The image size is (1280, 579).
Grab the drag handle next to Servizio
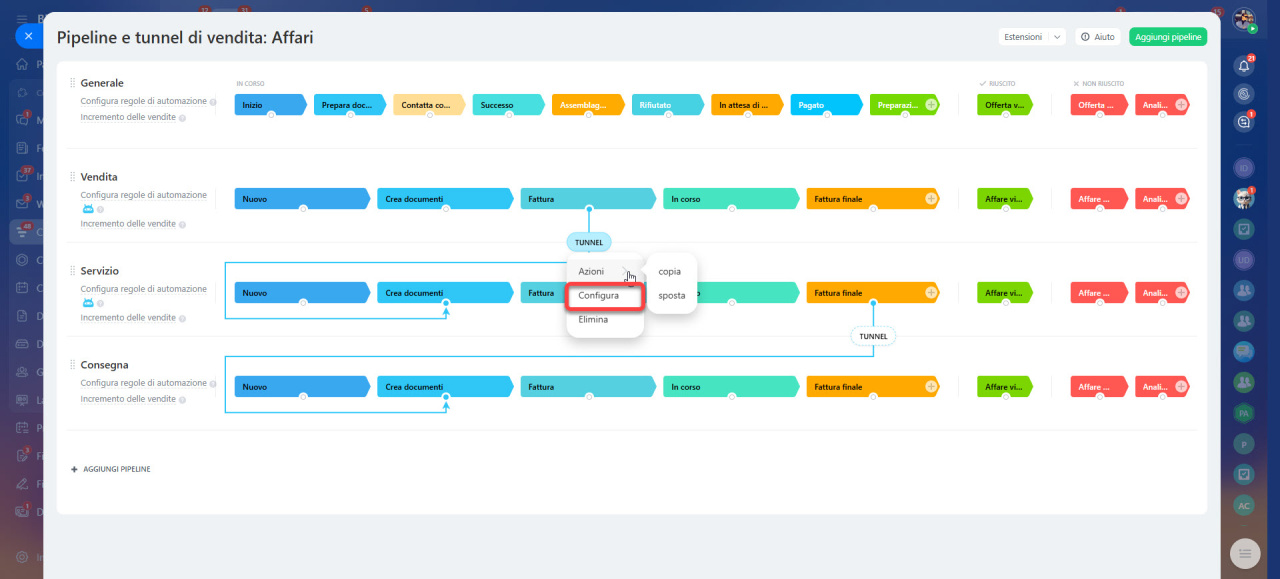[x=72, y=271]
